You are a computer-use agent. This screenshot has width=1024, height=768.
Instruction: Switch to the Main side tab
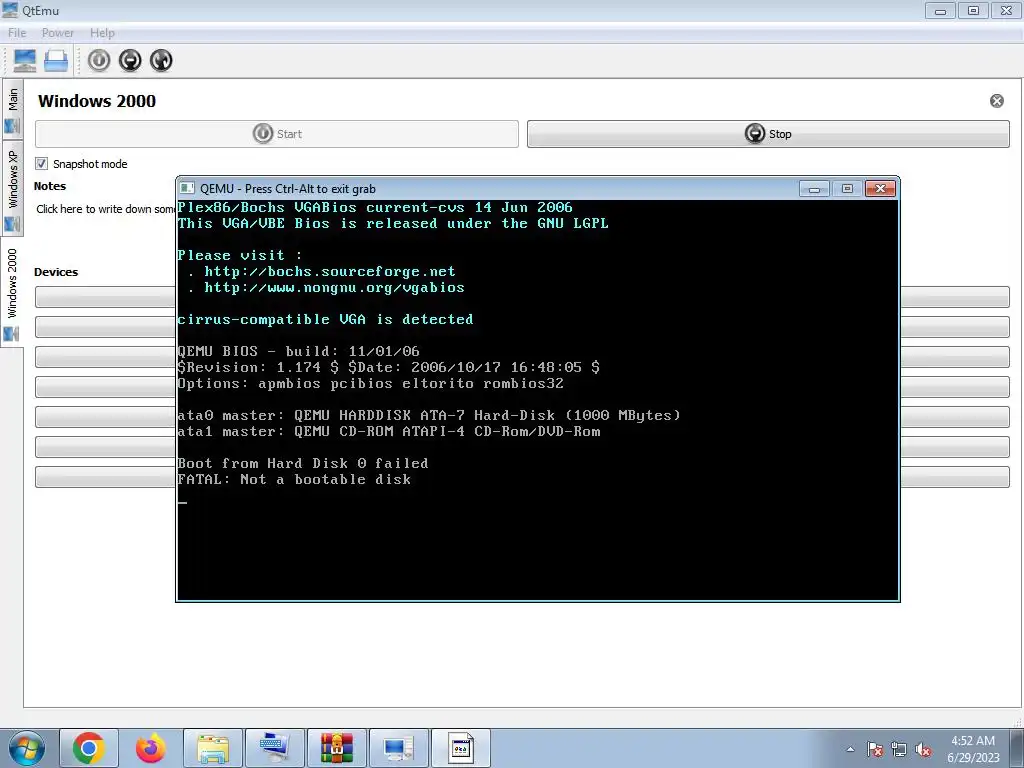[x=12, y=108]
